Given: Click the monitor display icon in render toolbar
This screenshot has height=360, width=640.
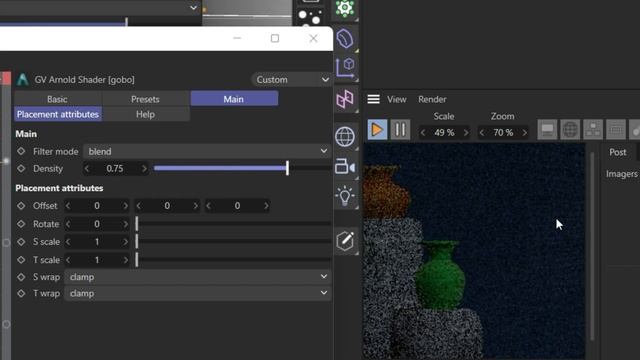Looking at the screenshot, I should point(547,130).
